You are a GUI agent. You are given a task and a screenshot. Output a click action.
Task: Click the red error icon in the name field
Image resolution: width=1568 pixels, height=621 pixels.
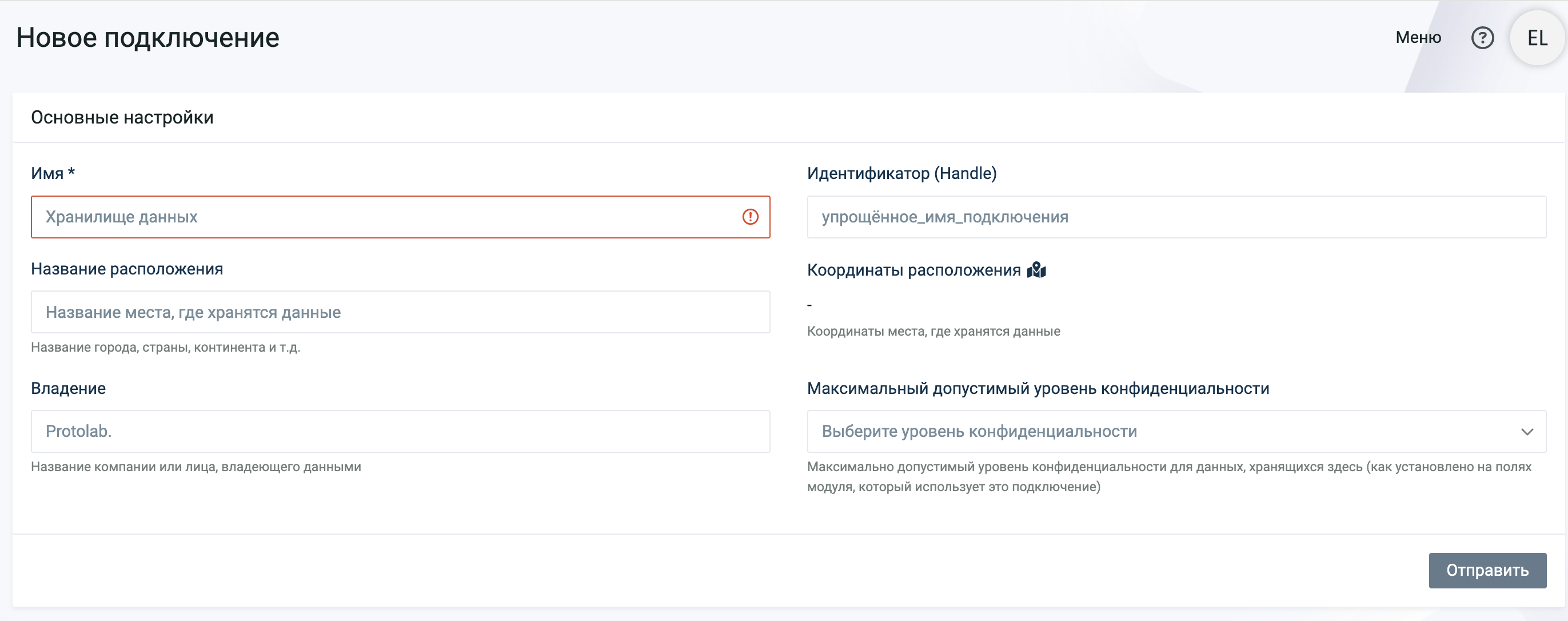(750, 217)
